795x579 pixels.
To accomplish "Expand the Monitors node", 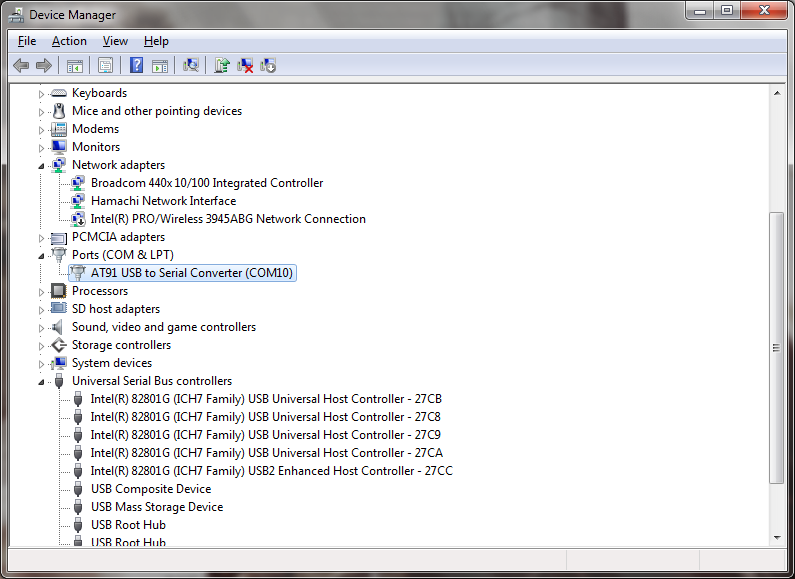I will (x=41, y=148).
